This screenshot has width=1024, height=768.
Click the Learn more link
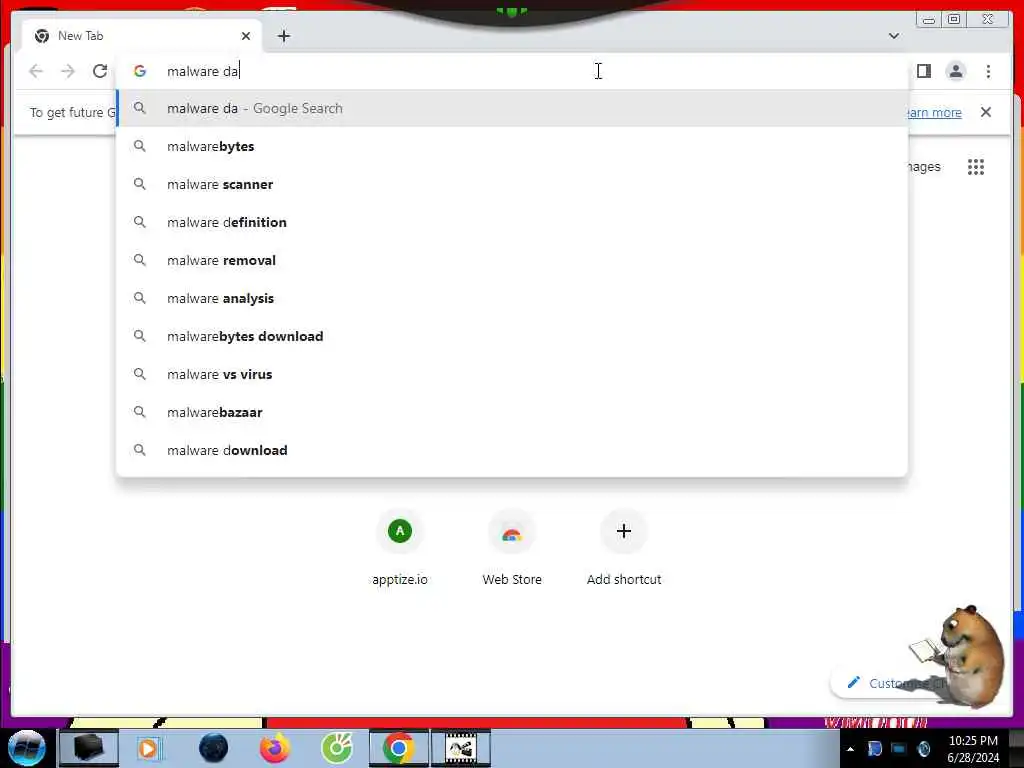click(934, 112)
